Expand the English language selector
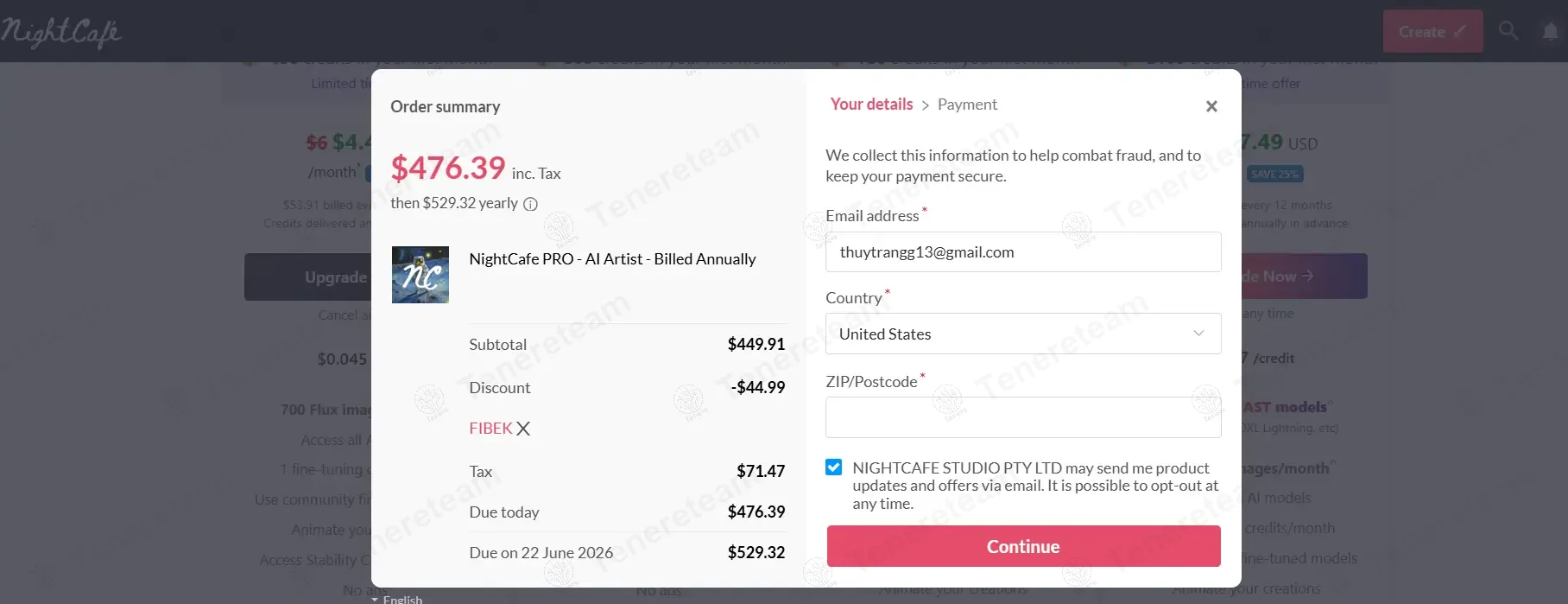The width and height of the screenshot is (1568, 604). [397, 599]
